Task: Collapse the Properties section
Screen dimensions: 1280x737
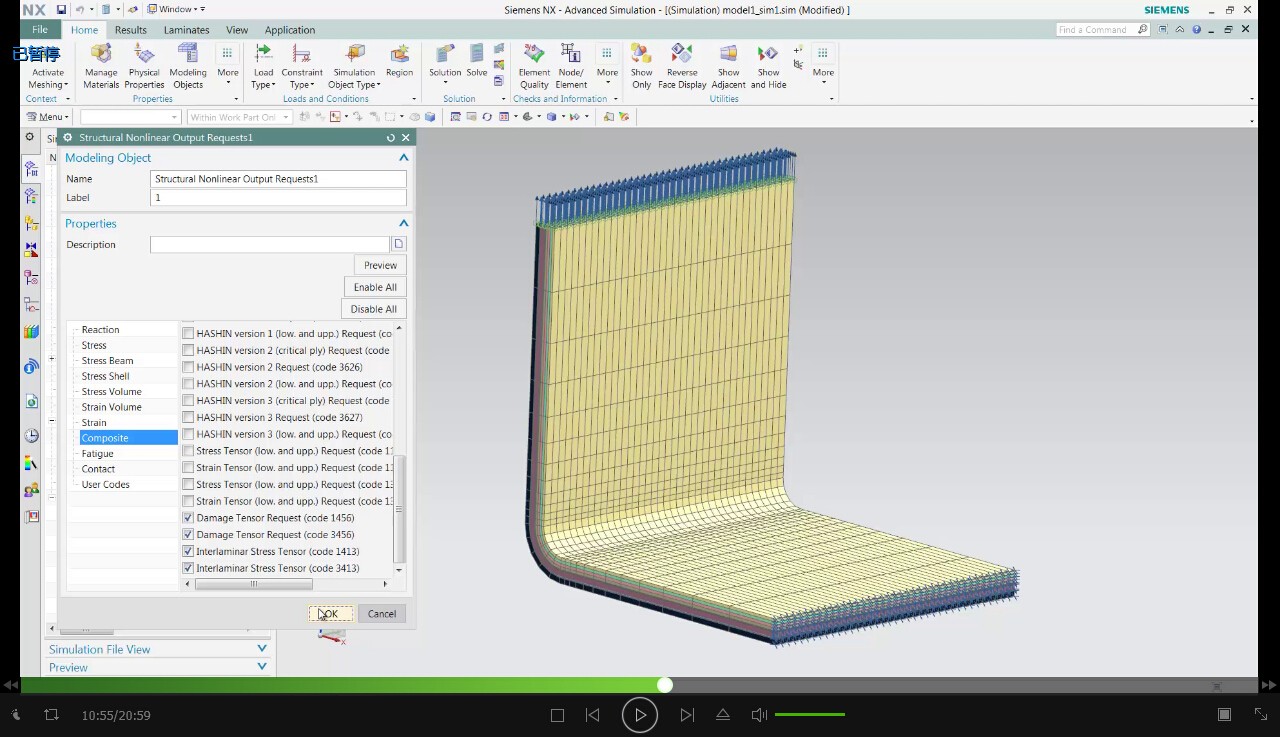Action: click(403, 224)
